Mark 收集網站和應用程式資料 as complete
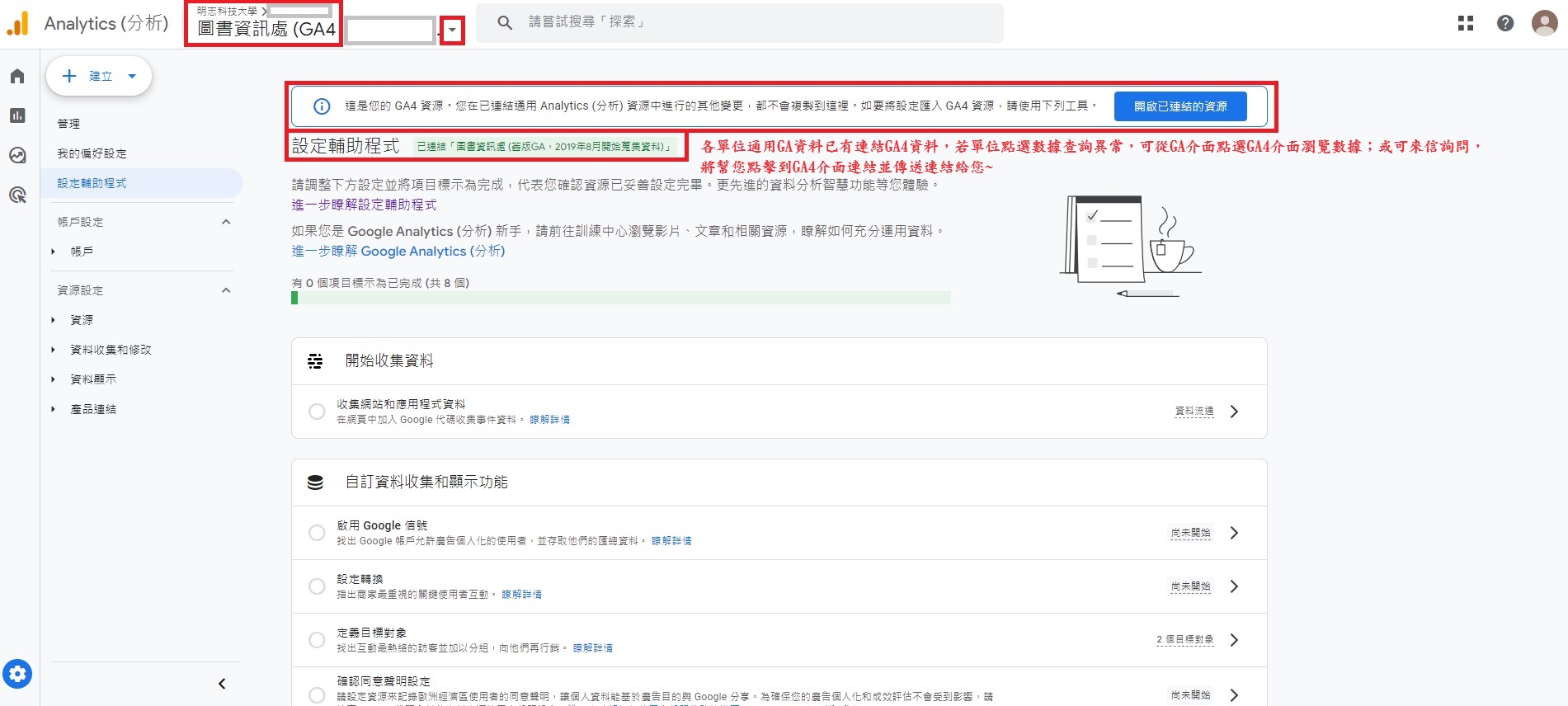This screenshot has height=706, width=1568. [317, 412]
